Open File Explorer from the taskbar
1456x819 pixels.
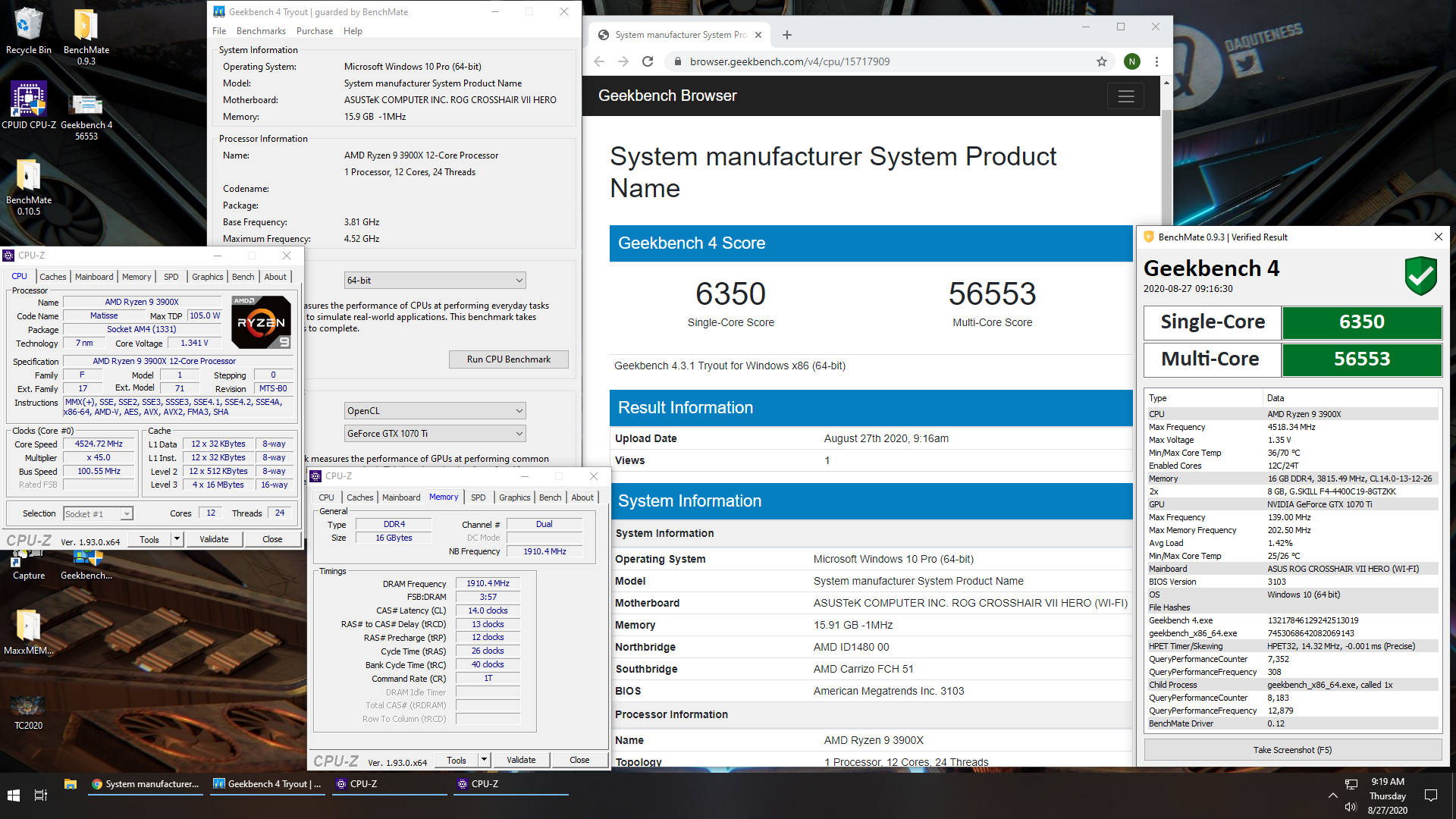(x=71, y=784)
